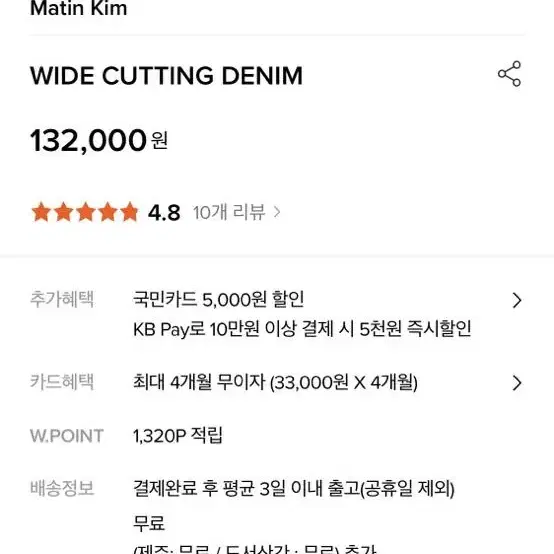Expand 국민카드 5,000원 할인 benefit with chevron
554x554 pixels.
pyautogui.click(x=517, y=301)
